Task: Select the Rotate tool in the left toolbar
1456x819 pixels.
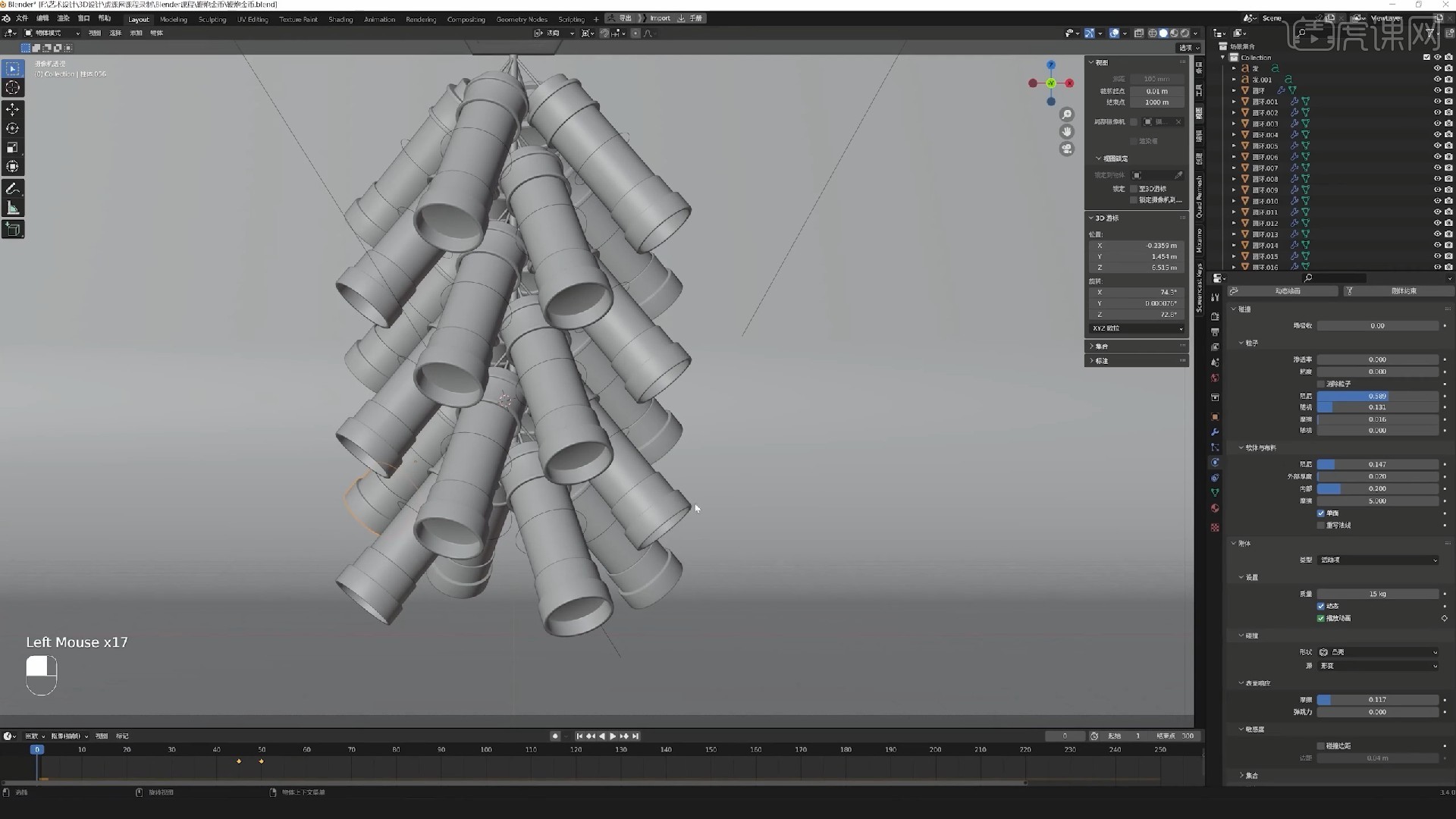Action: (13, 129)
